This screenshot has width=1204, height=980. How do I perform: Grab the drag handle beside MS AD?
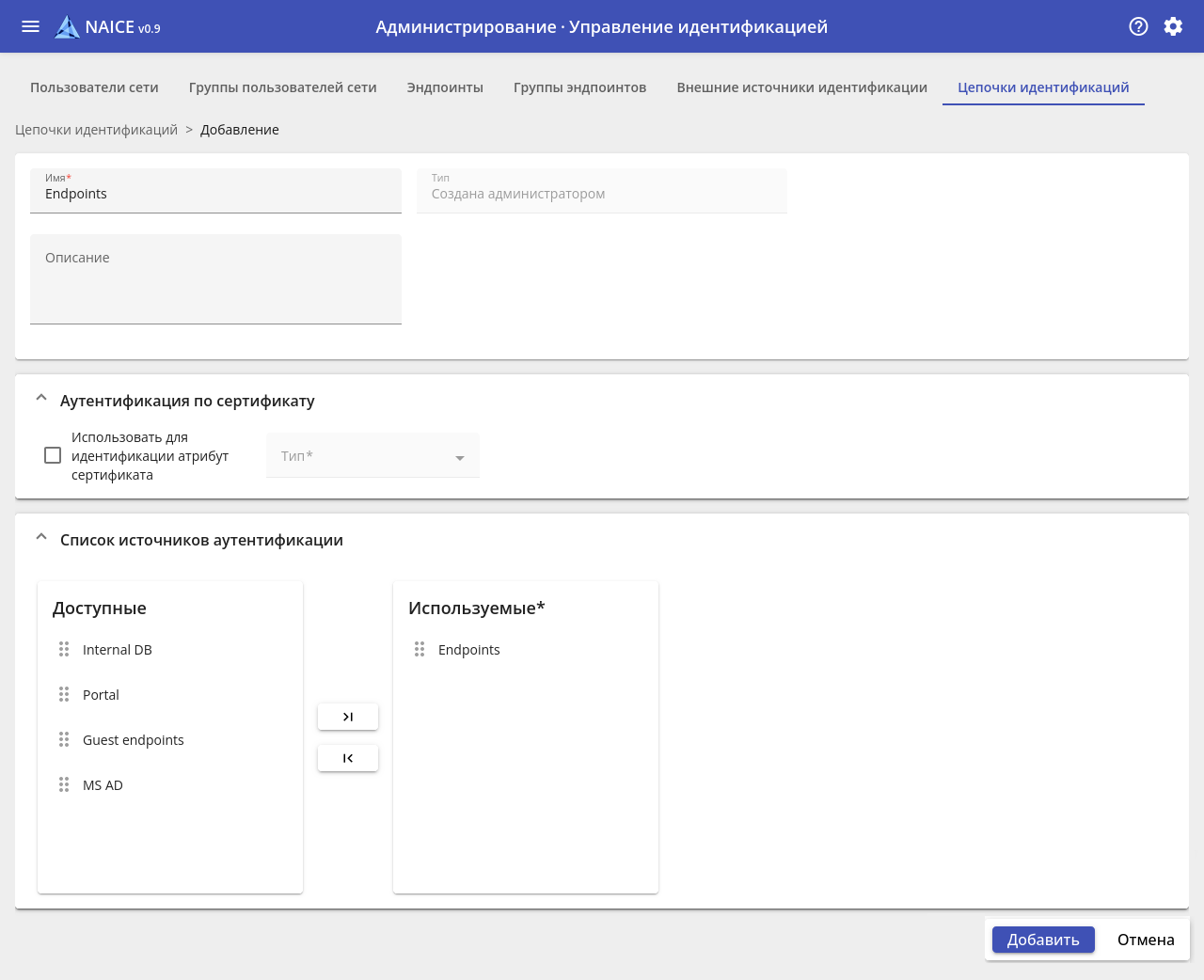pos(64,785)
